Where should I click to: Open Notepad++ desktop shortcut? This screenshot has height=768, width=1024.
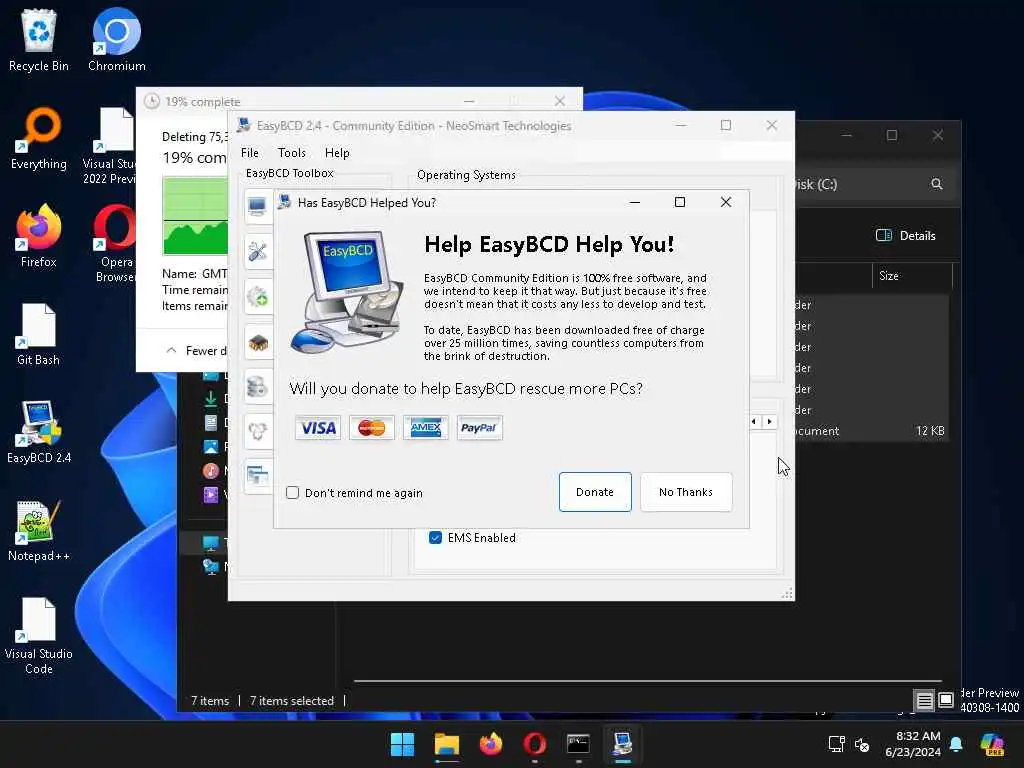pos(39,530)
